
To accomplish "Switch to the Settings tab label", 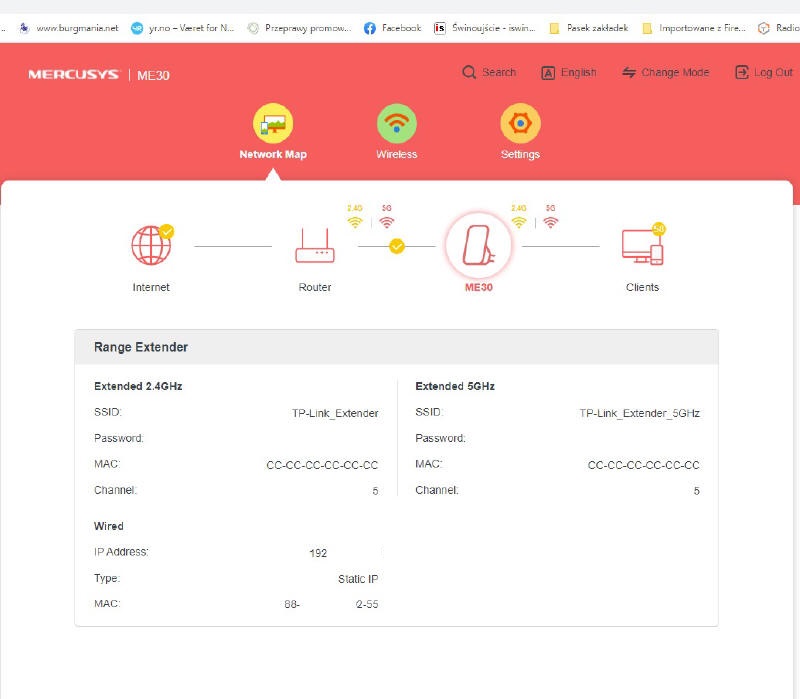I will point(520,154).
